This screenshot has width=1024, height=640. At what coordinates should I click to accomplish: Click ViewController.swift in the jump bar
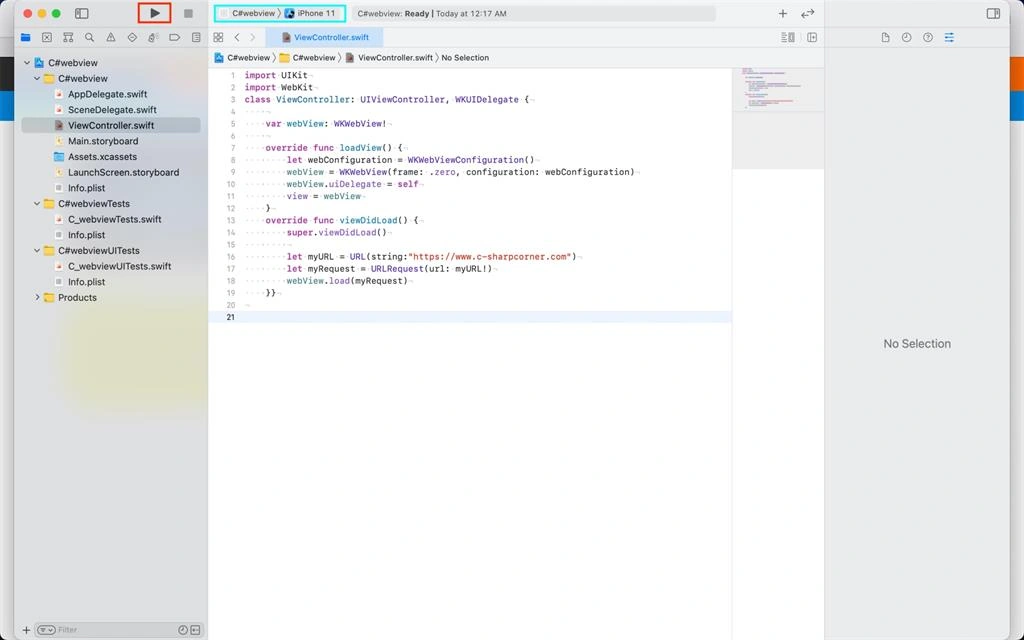point(389,57)
